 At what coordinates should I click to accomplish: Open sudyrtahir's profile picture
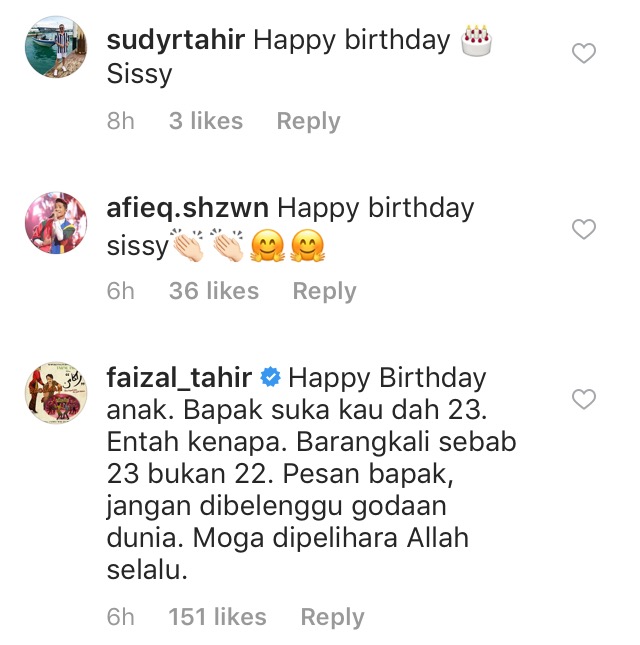56,46
